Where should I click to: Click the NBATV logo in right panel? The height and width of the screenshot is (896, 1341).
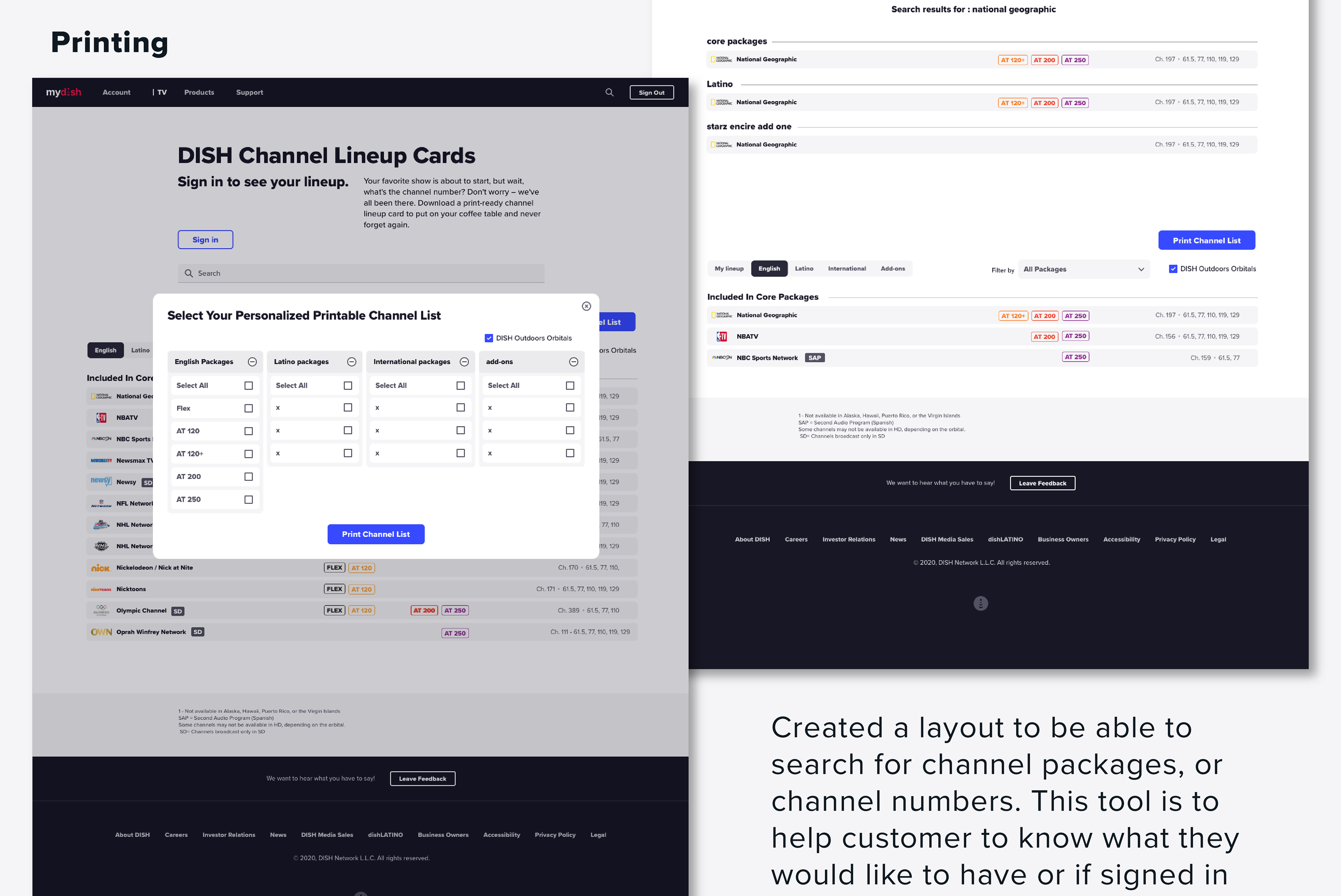point(721,337)
